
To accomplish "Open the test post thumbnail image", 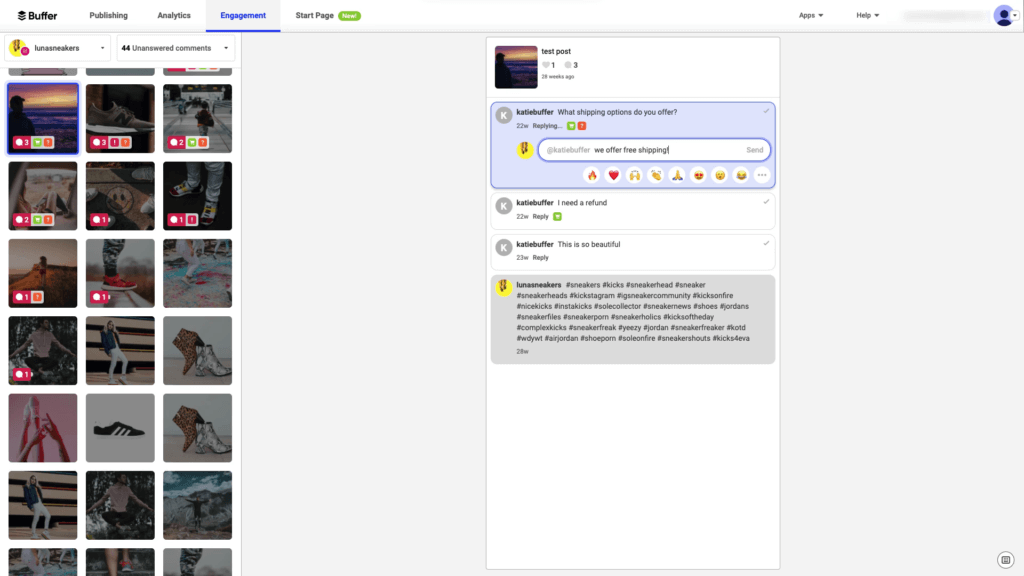I will pyautogui.click(x=516, y=67).
